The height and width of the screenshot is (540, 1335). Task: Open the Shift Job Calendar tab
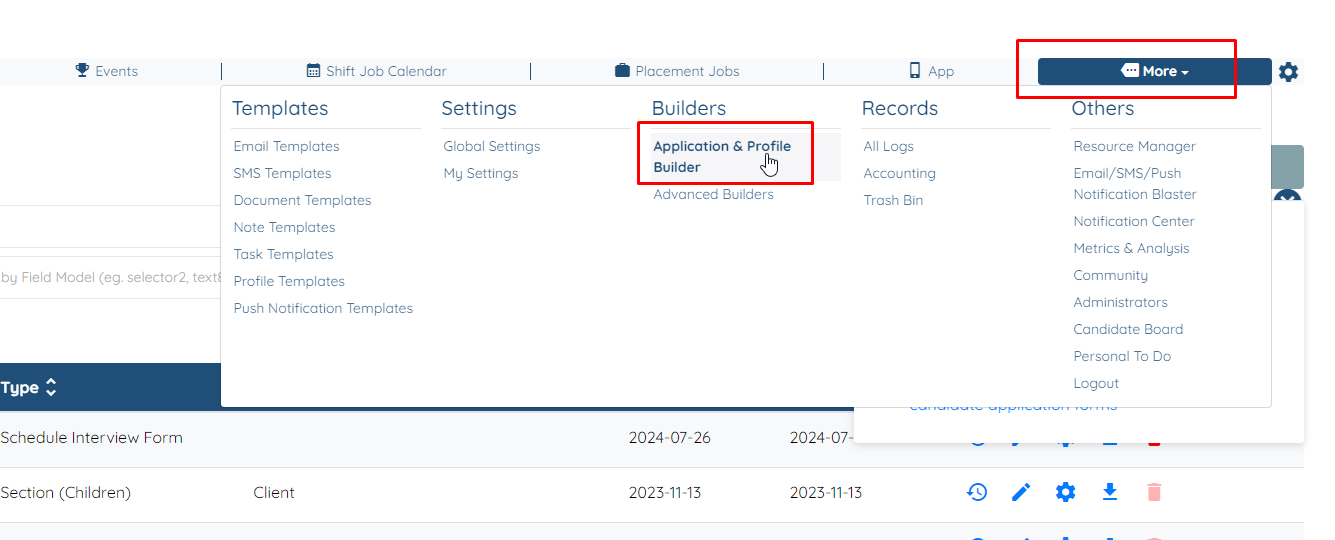click(377, 71)
